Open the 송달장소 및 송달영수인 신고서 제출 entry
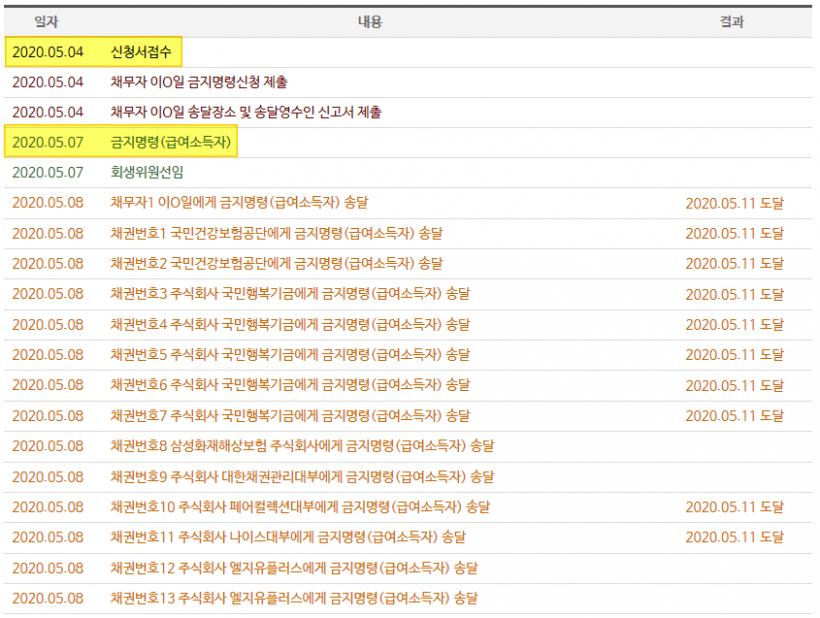Viewport: 820px width, 618px height. pyautogui.click(x=246, y=112)
